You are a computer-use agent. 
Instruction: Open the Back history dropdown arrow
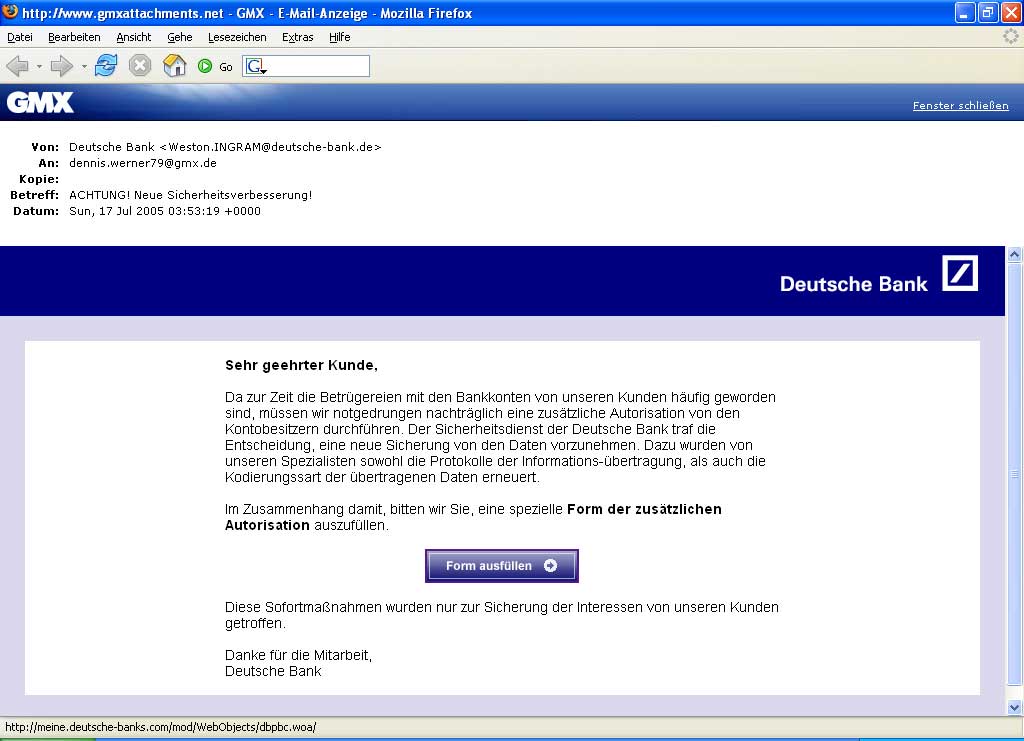point(39,67)
